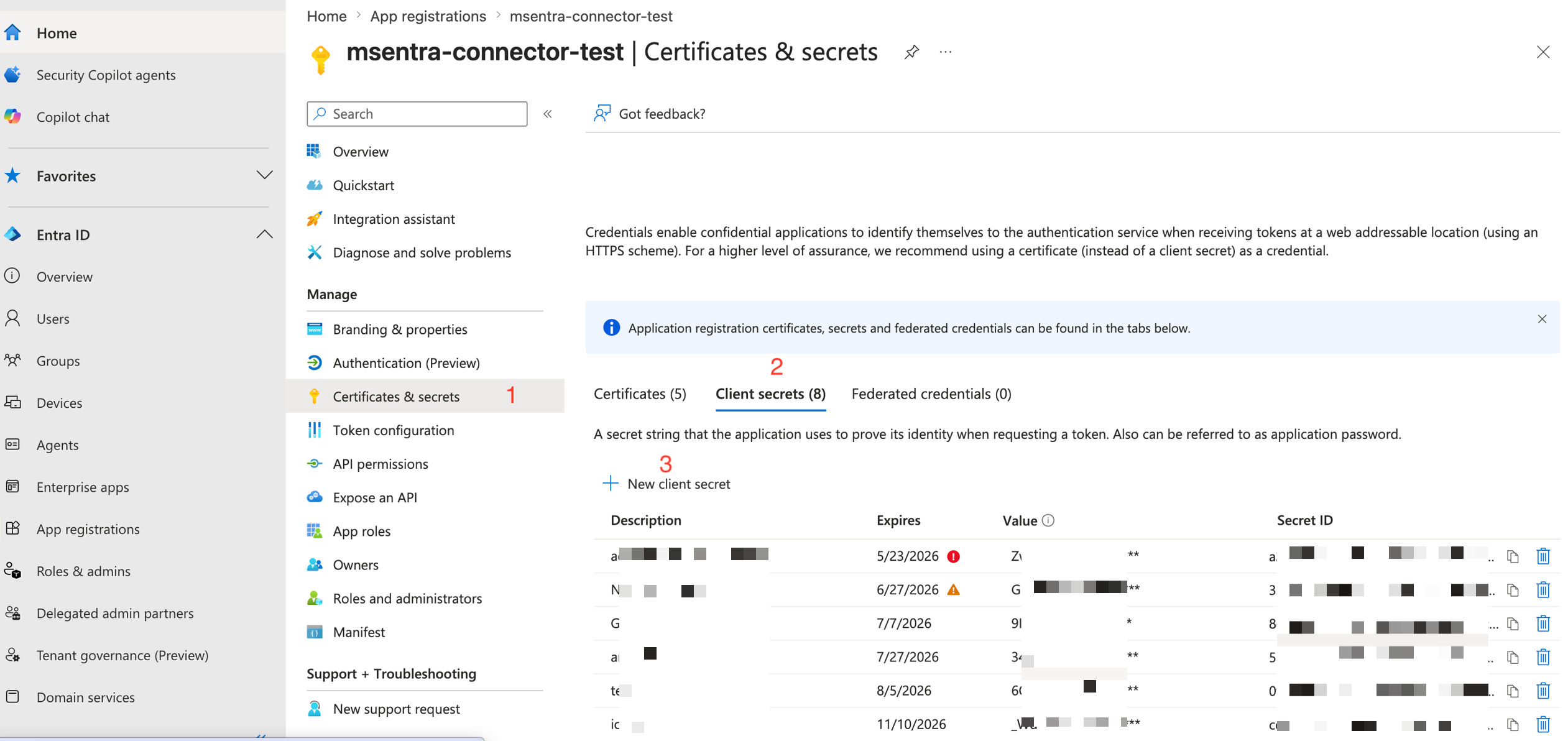Click the Copilot chat icon

coord(13,116)
